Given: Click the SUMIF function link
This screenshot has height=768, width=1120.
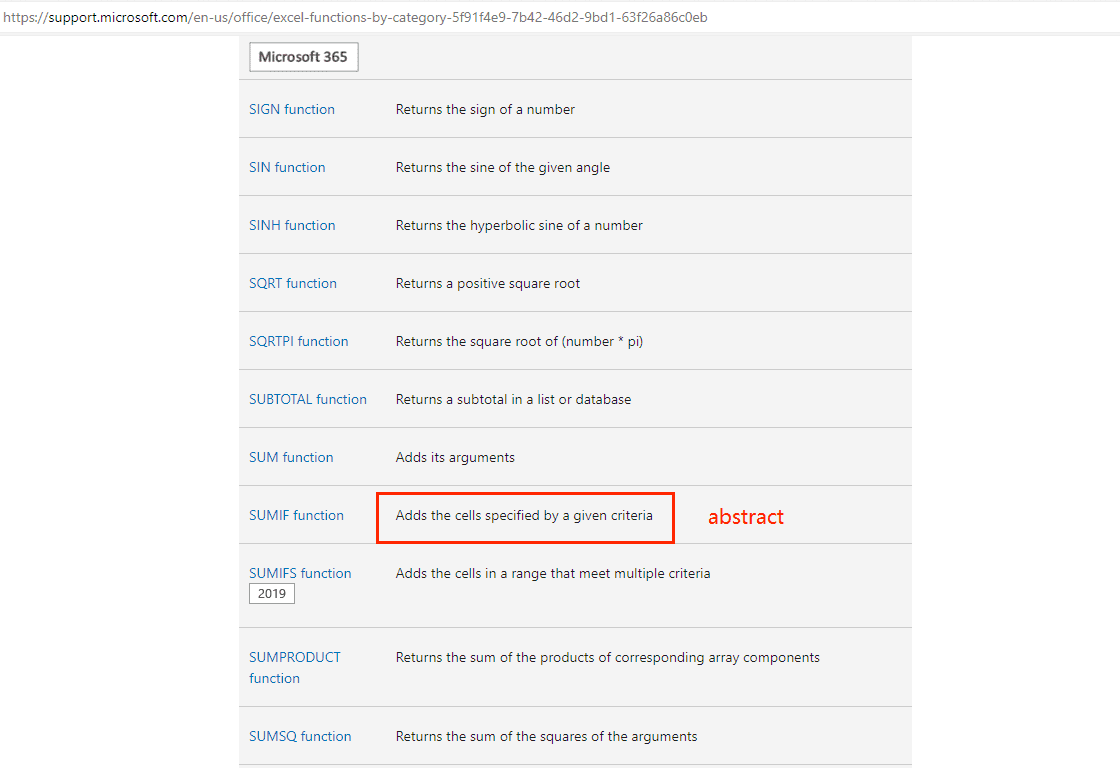Looking at the screenshot, I should coord(296,515).
